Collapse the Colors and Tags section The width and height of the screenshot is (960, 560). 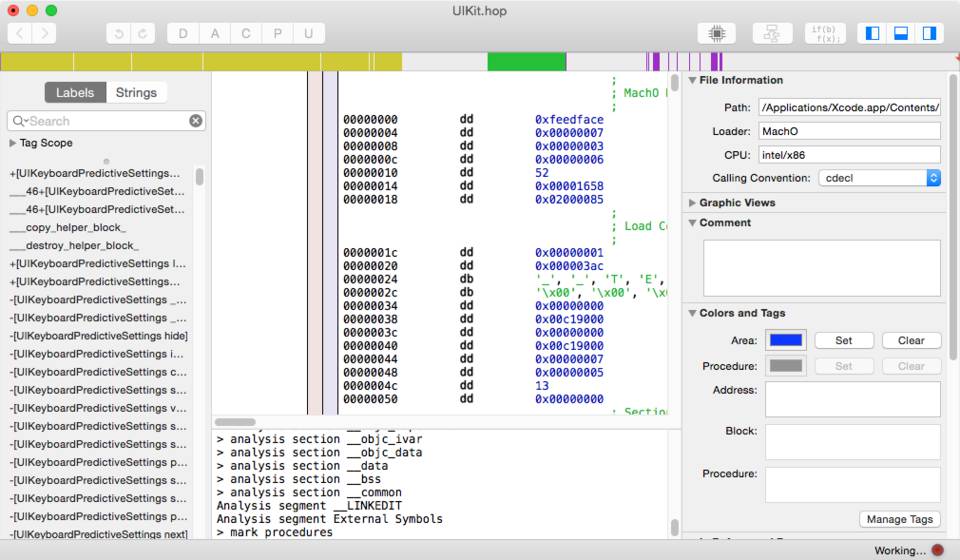(692, 313)
